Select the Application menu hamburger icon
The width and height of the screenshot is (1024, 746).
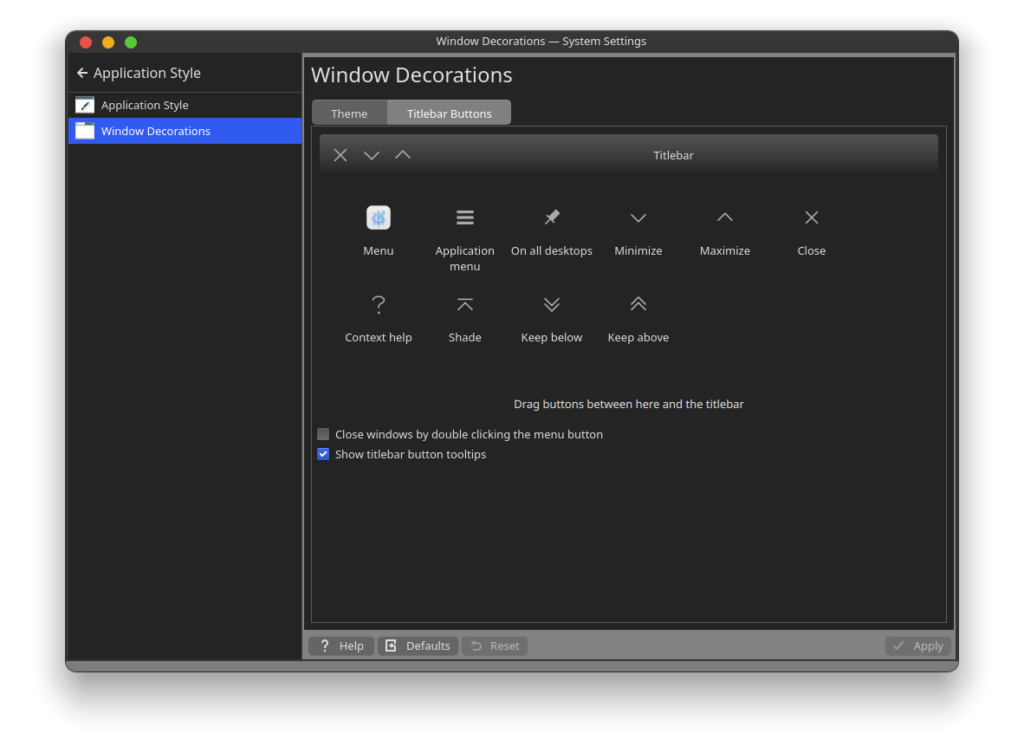[464, 218]
